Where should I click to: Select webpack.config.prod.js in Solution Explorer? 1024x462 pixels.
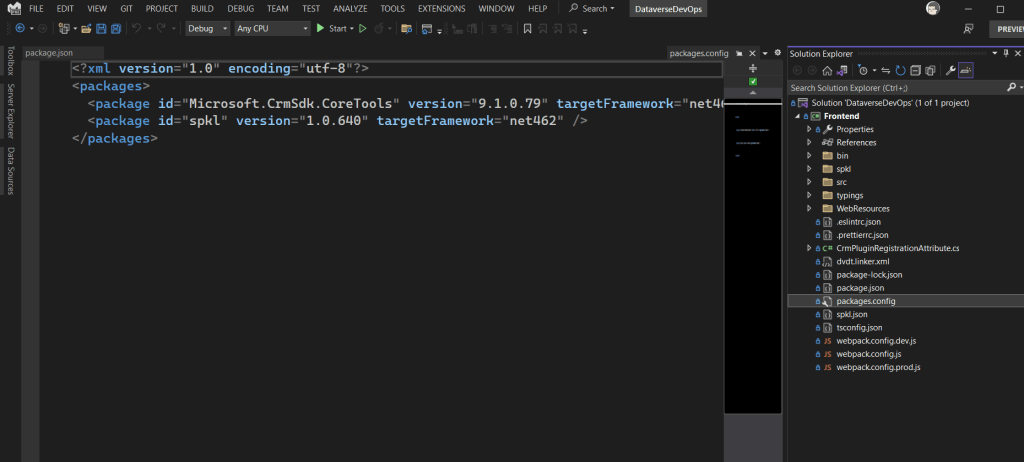(x=878, y=367)
